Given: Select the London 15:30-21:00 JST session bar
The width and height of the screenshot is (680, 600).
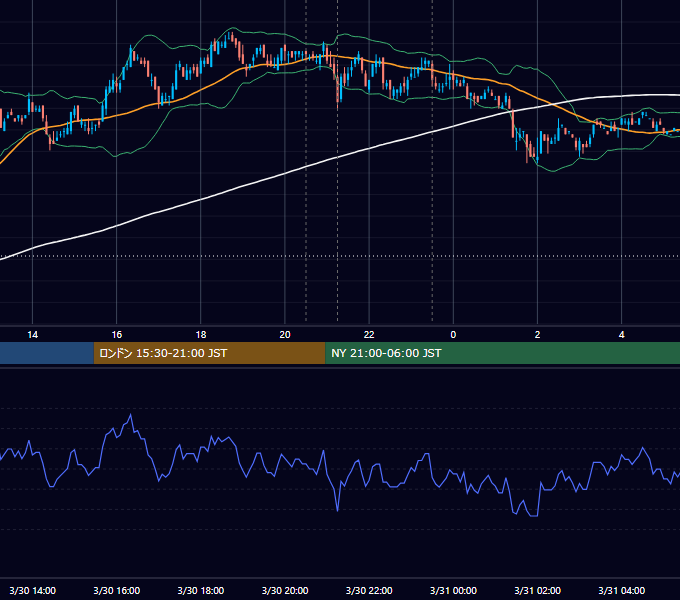Looking at the screenshot, I should 209,353.
